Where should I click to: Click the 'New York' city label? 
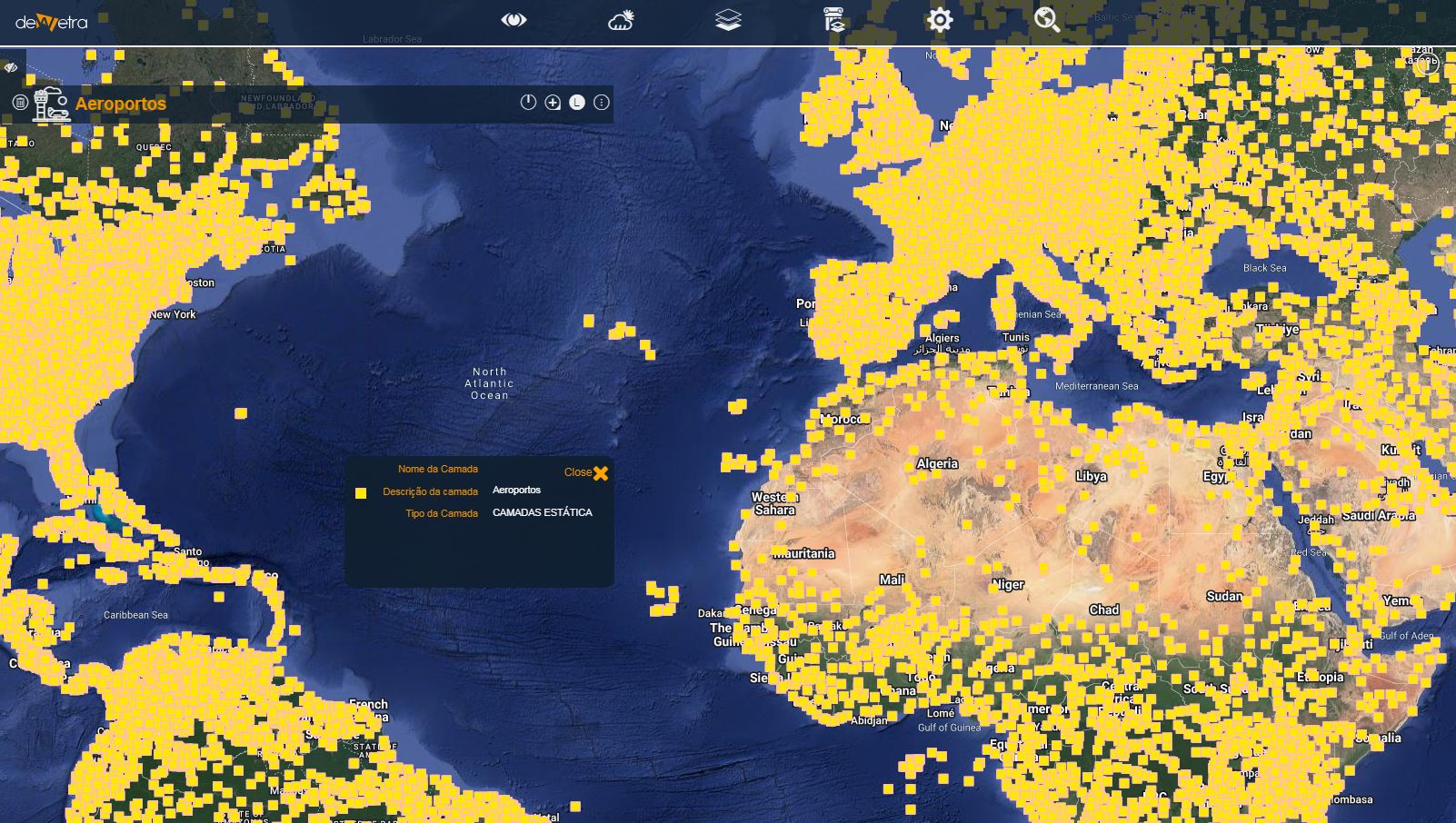(173, 314)
